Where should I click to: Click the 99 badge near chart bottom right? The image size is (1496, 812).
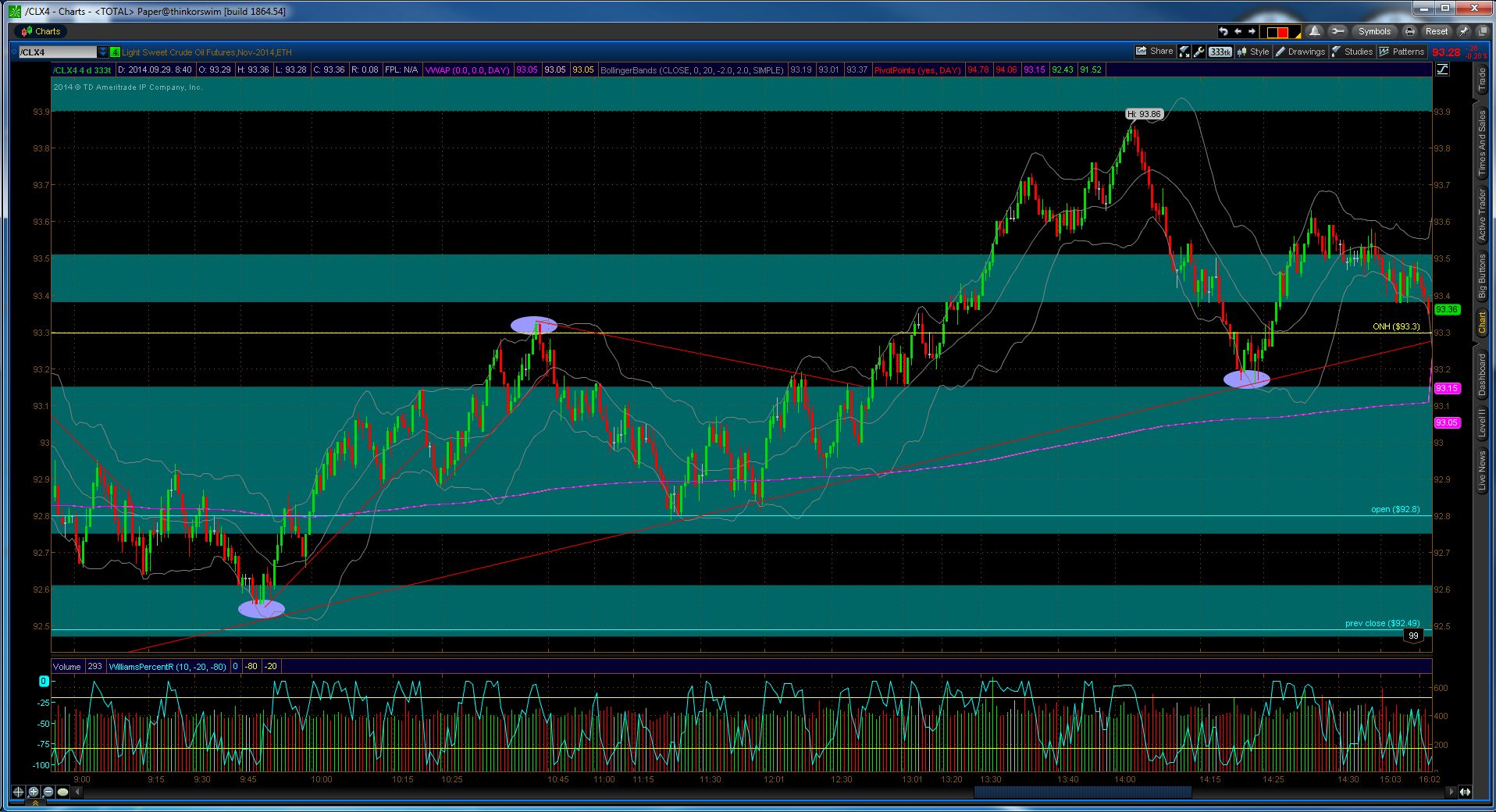coord(1413,636)
